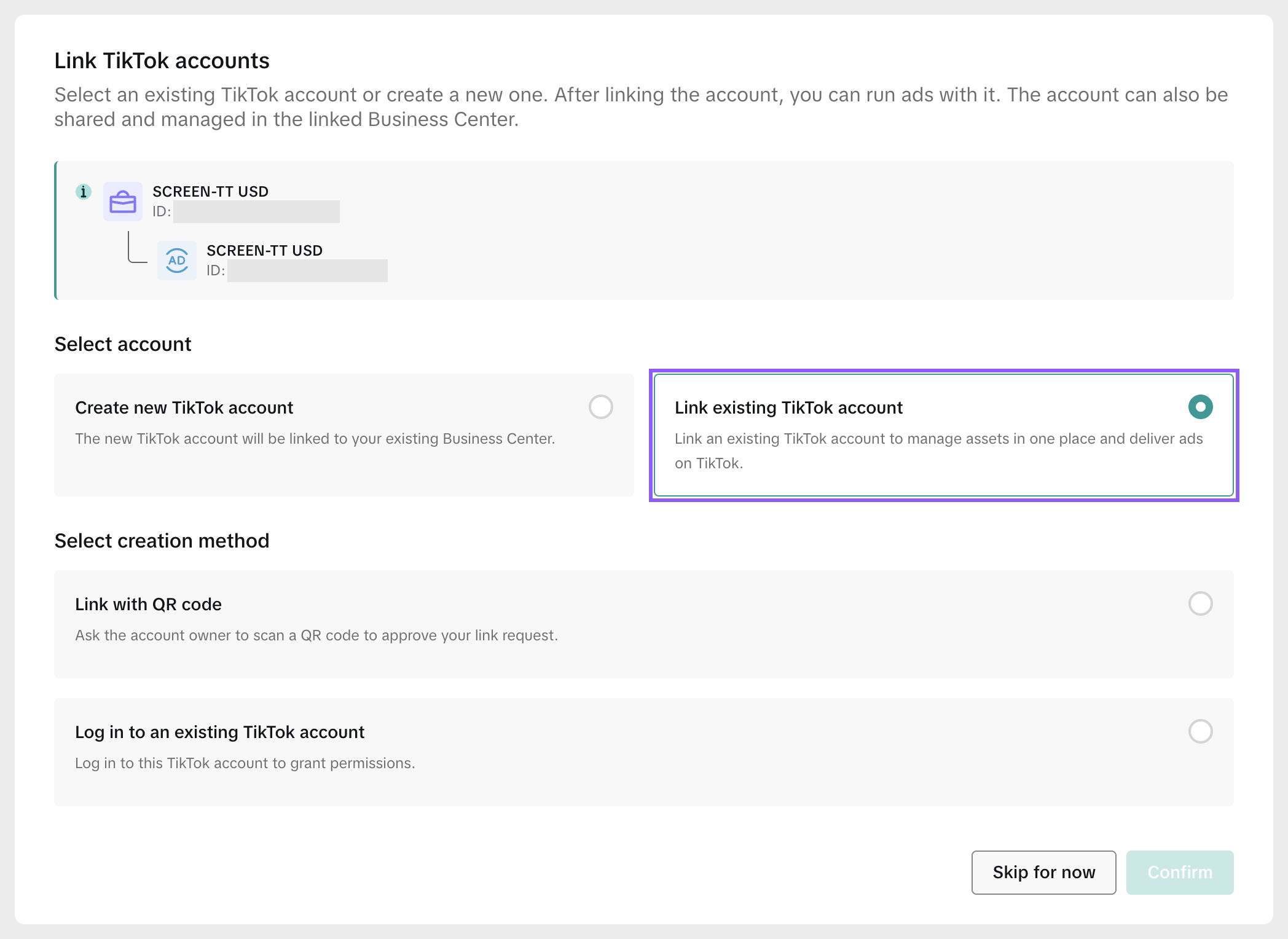Click the text about managing assets in one place
1288x939 pixels.
(939, 451)
